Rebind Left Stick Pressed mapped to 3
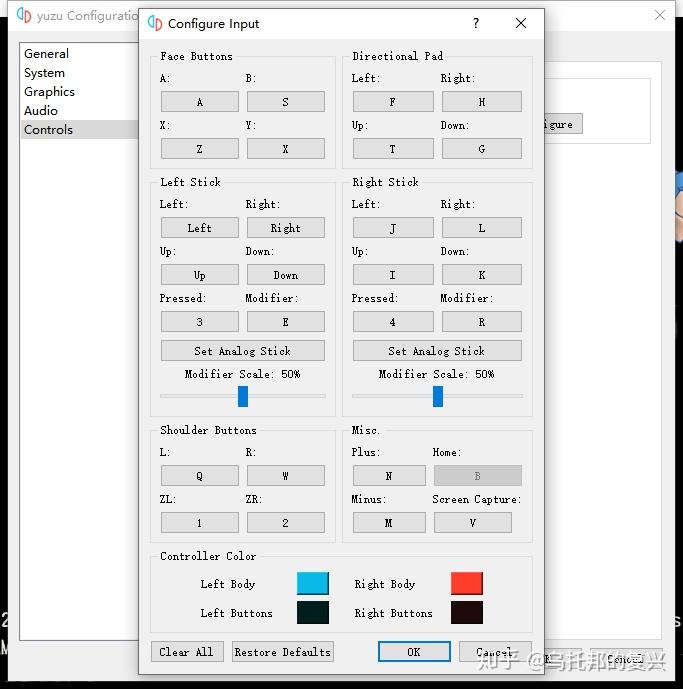The width and height of the screenshot is (683, 689). point(200,322)
